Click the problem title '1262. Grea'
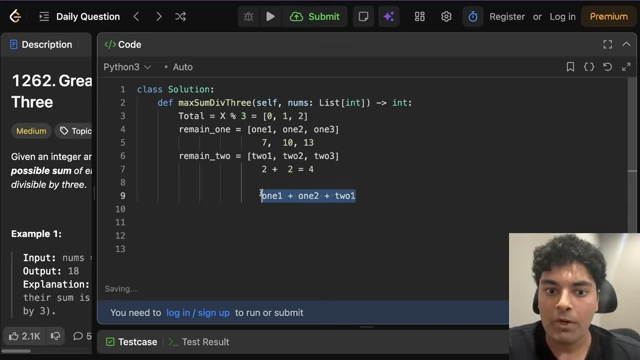 tap(52, 81)
